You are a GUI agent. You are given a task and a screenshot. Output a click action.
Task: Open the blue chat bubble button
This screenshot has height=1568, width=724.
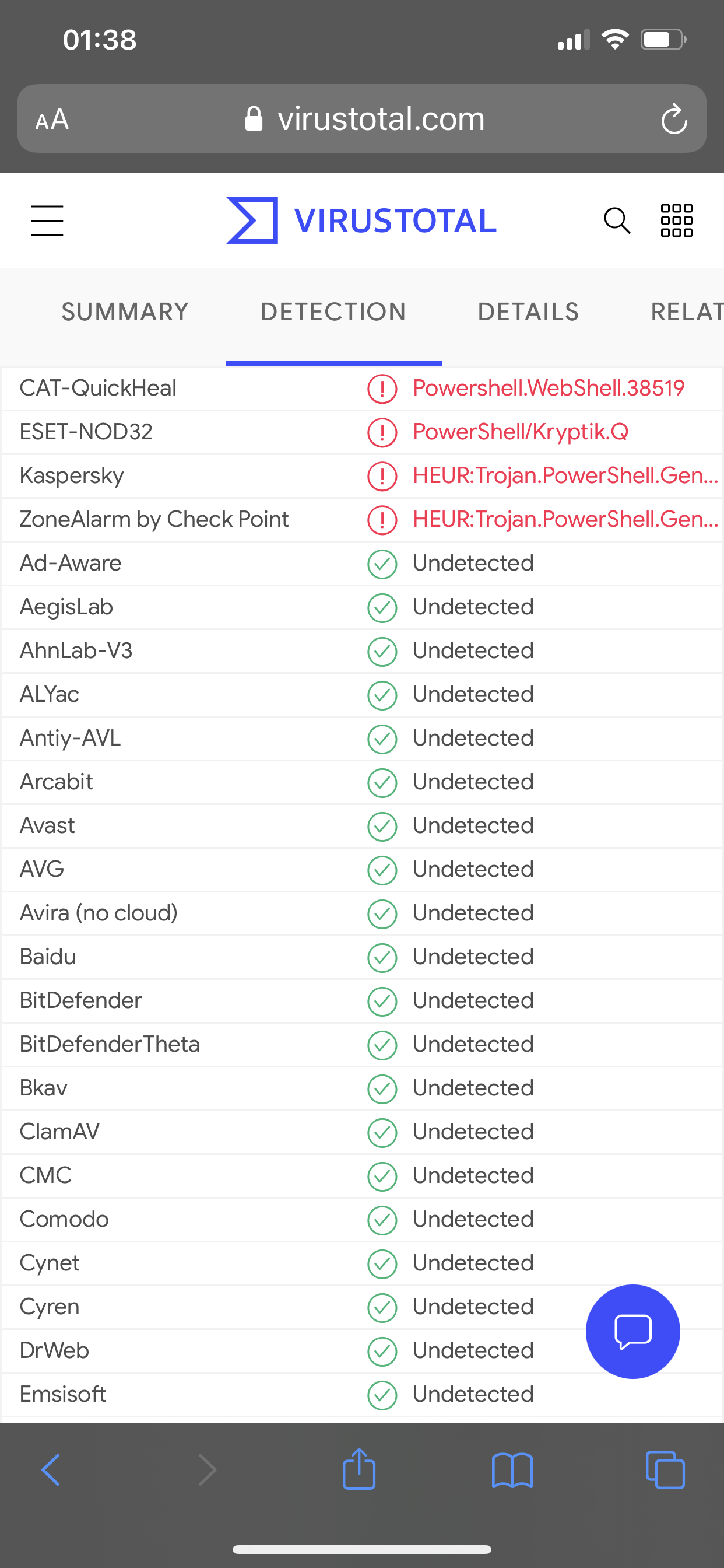click(632, 1331)
